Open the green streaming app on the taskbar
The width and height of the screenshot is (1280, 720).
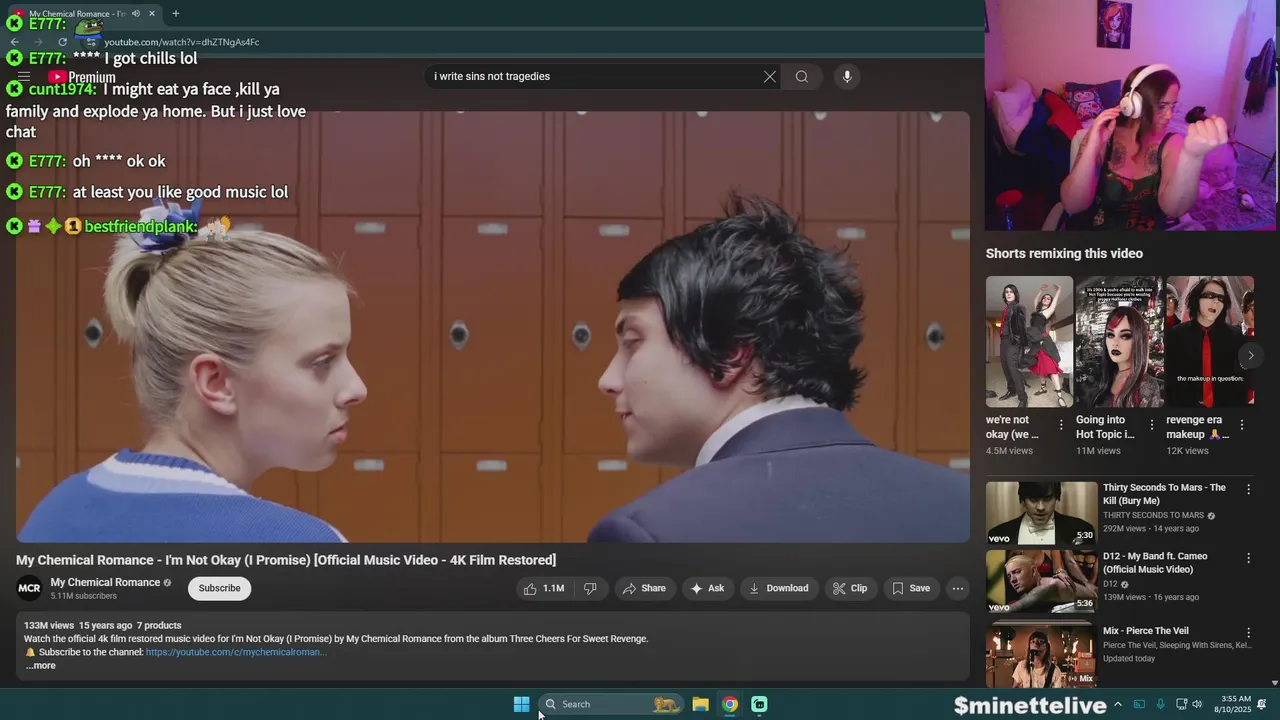(x=759, y=704)
